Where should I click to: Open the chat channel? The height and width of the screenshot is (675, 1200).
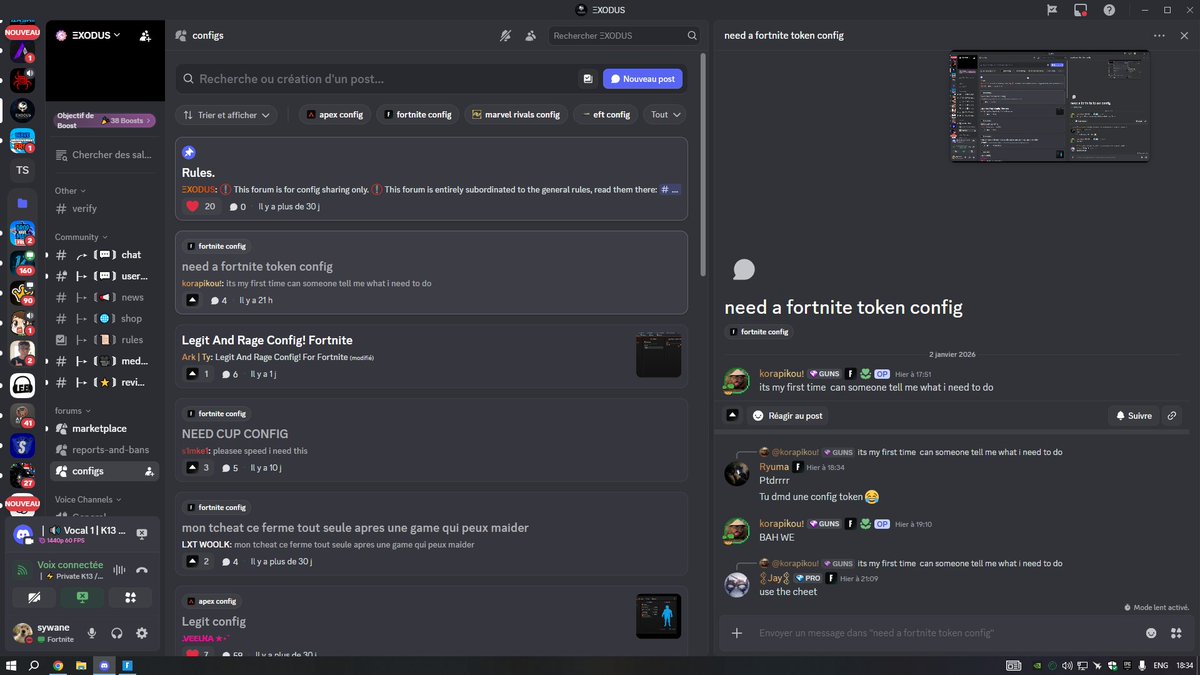tap(105, 255)
